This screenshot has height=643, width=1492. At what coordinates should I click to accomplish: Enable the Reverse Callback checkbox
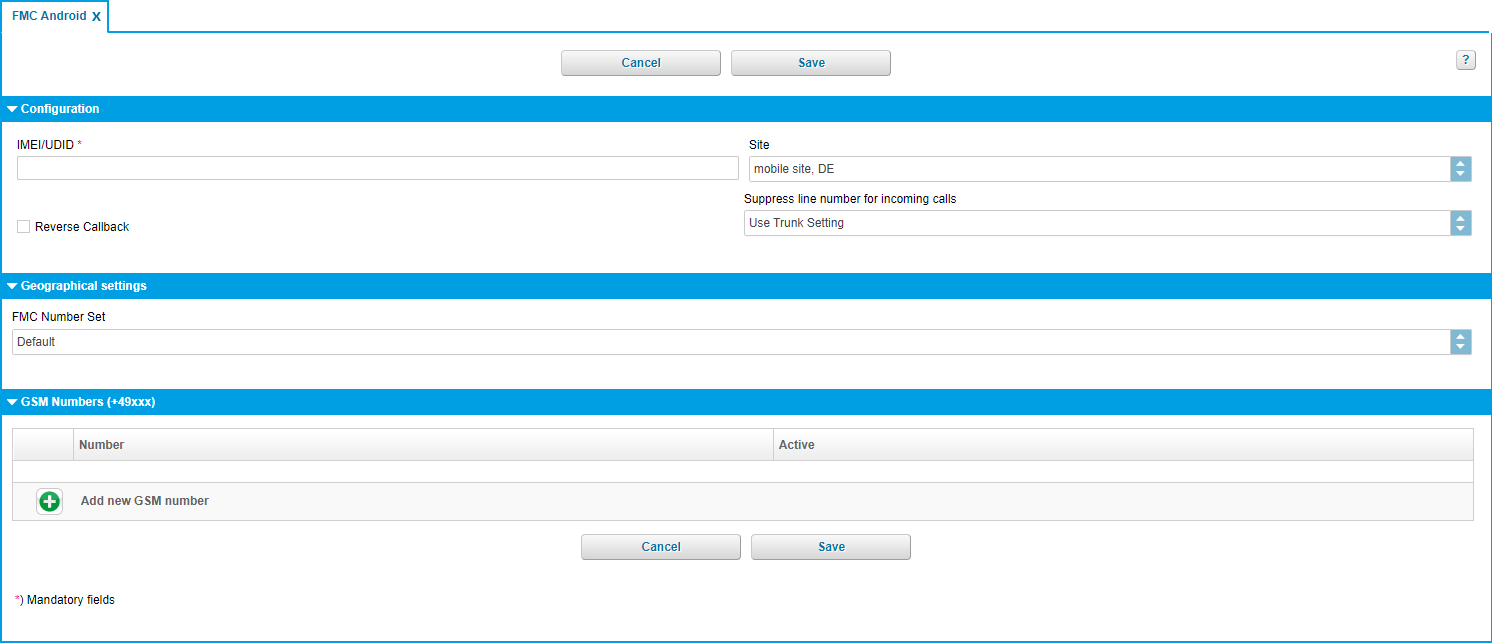click(x=23, y=227)
